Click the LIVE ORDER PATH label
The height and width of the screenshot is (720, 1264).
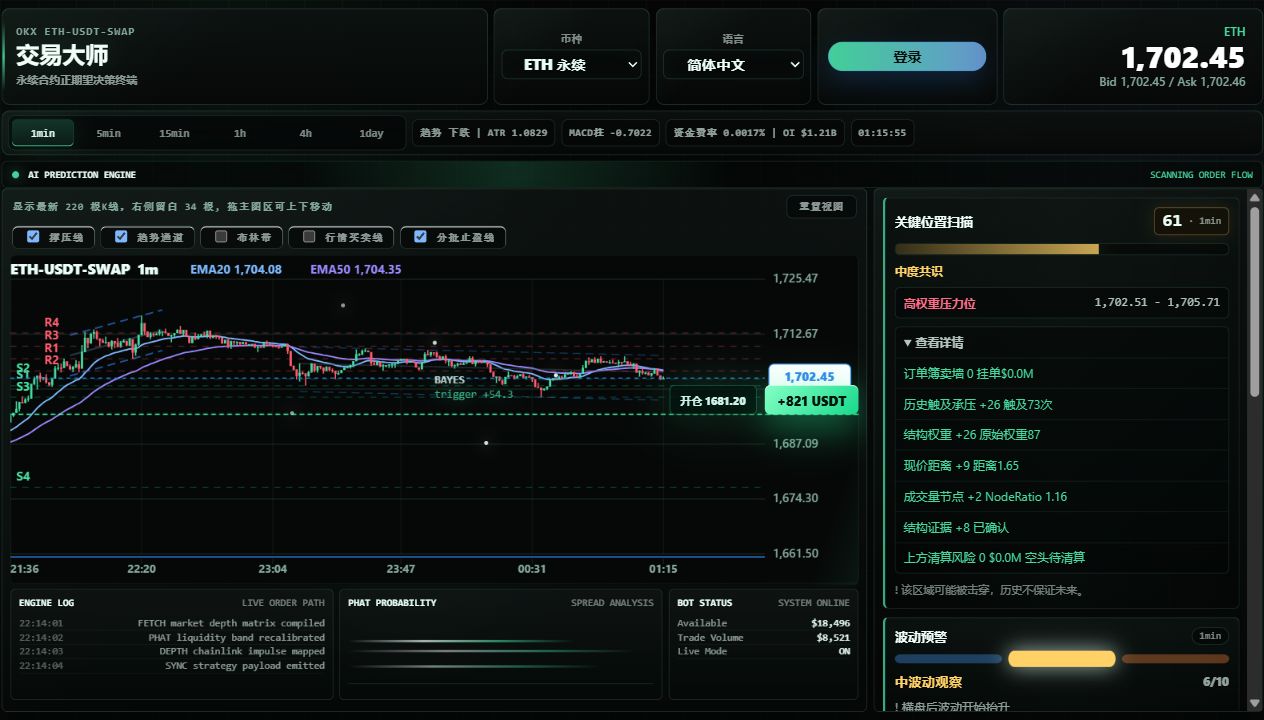(x=283, y=603)
